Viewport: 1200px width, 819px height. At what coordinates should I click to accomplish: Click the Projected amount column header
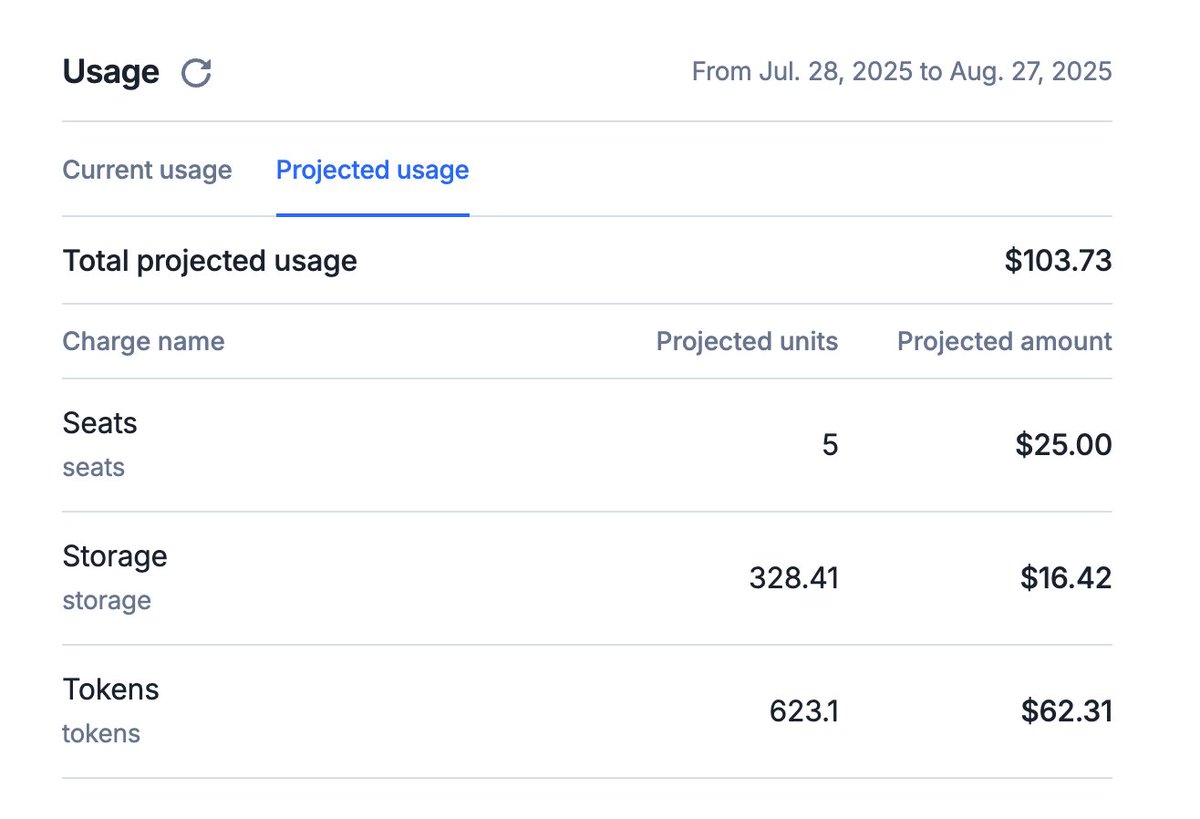(1004, 341)
